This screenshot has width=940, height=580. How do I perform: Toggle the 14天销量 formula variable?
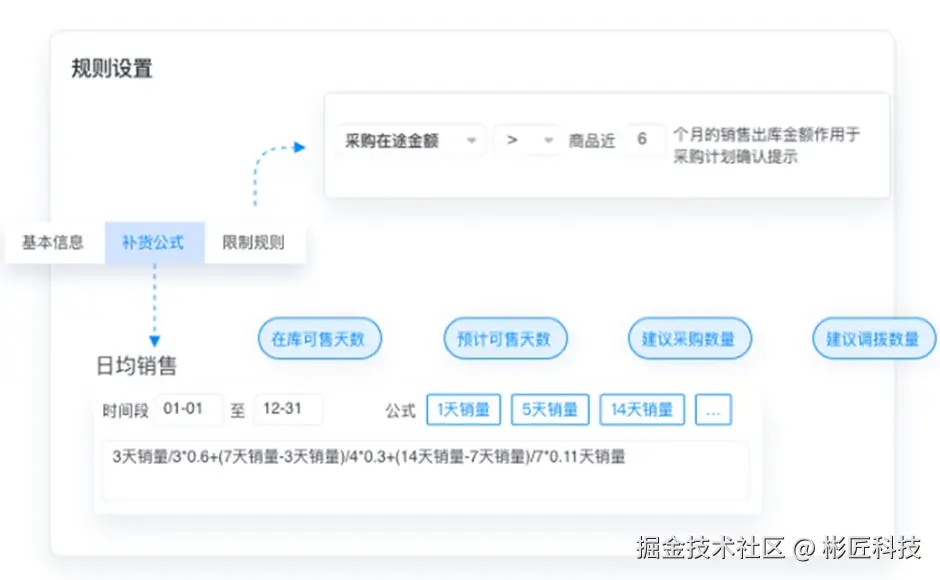(x=641, y=409)
